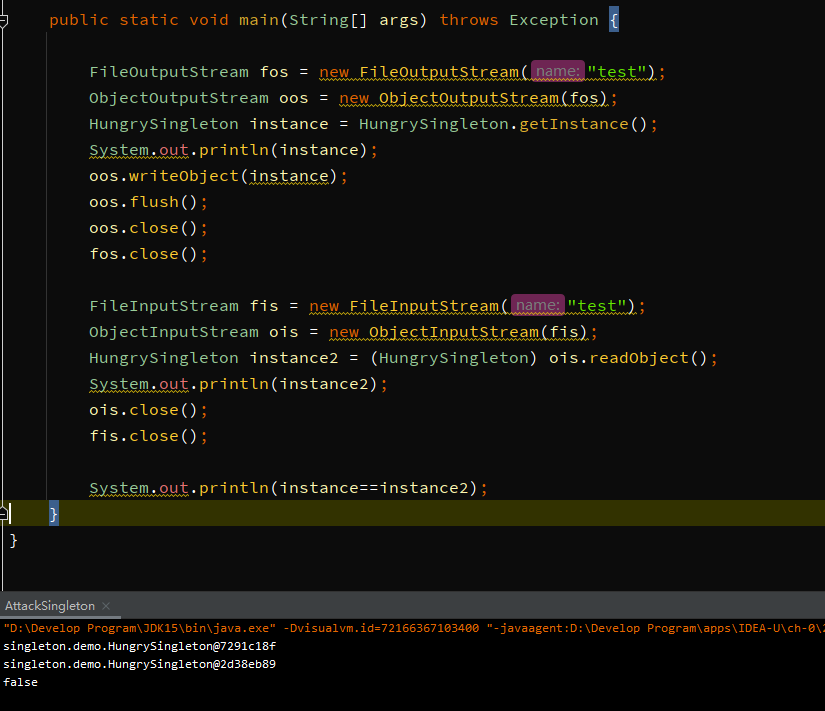This screenshot has width=825, height=711.
Task: Click the final class closing brace
Action: coord(14,540)
